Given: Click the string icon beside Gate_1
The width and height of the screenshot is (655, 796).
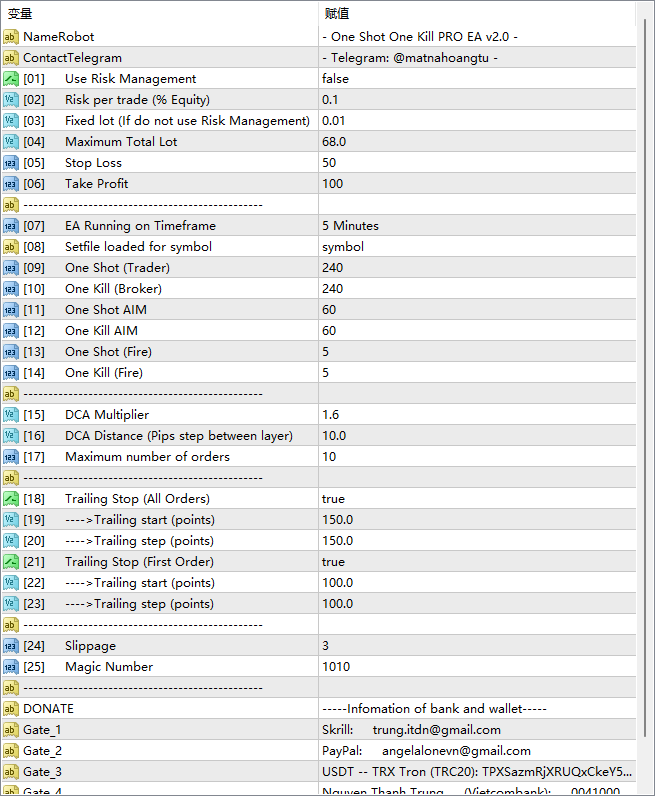Looking at the screenshot, I should pyautogui.click(x=11, y=729).
